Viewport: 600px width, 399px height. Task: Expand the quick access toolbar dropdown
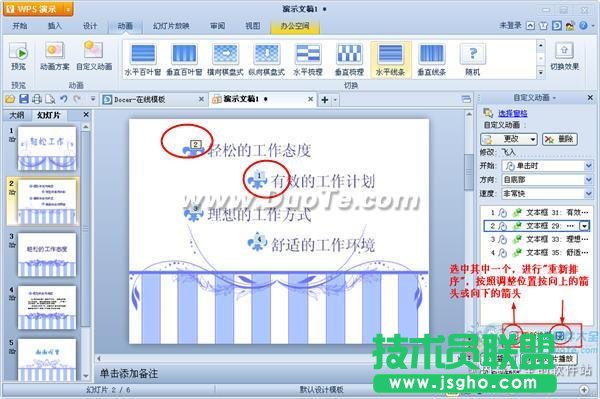point(93,99)
